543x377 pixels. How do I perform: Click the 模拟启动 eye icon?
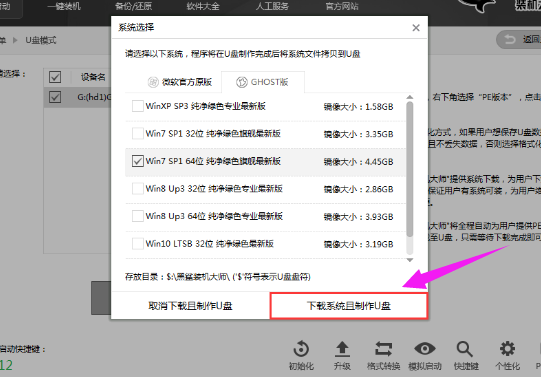click(425, 349)
